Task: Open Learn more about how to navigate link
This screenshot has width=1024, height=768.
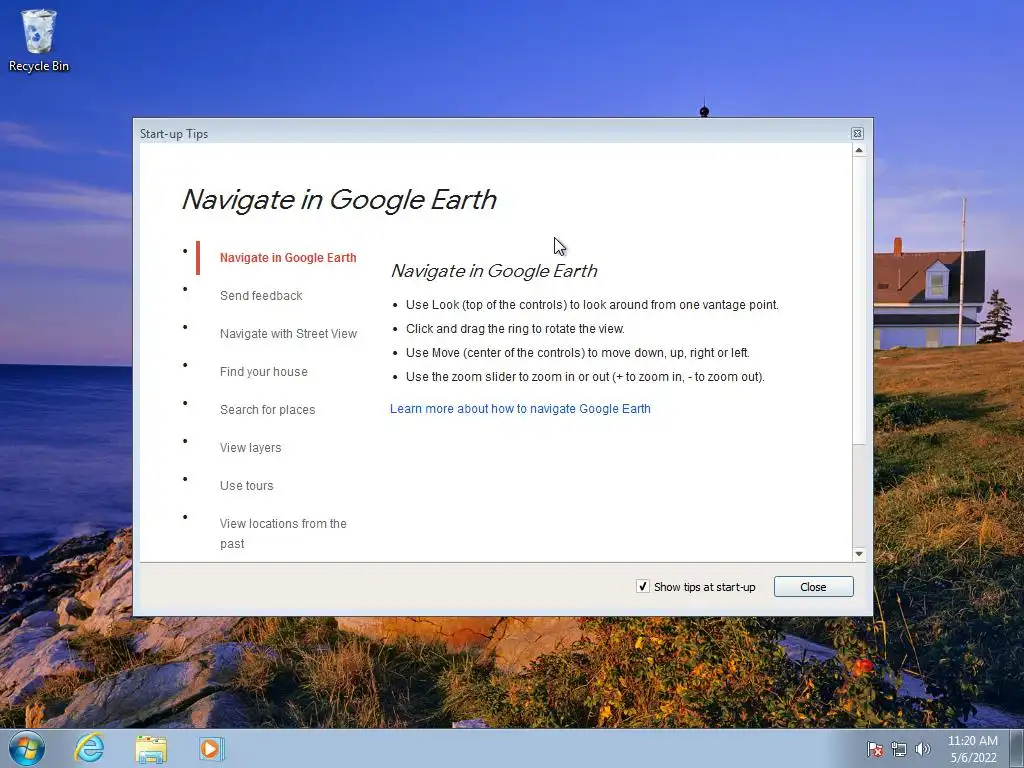Action: (x=520, y=409)
